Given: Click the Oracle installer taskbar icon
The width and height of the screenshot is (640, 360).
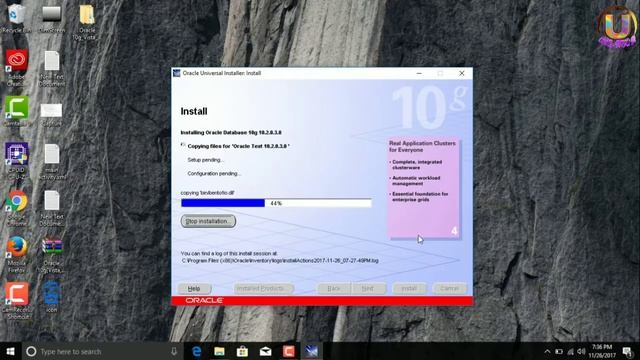Looking at the screenshot, I should click(311, 351).
